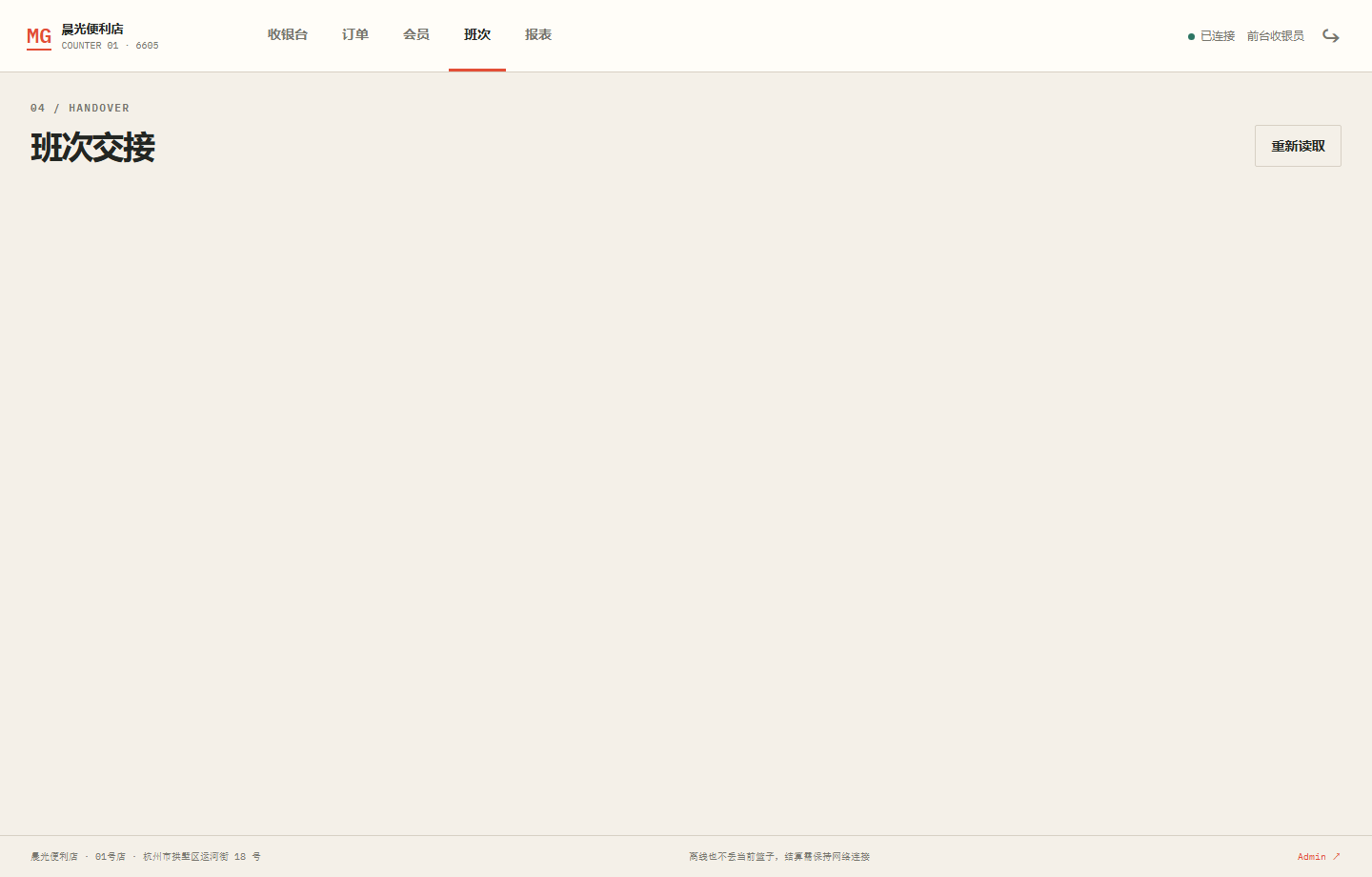The height and width of the screenshot is (877, 1372).
Task: Click the 前台收银员 user label
Action: point(1275,36)
